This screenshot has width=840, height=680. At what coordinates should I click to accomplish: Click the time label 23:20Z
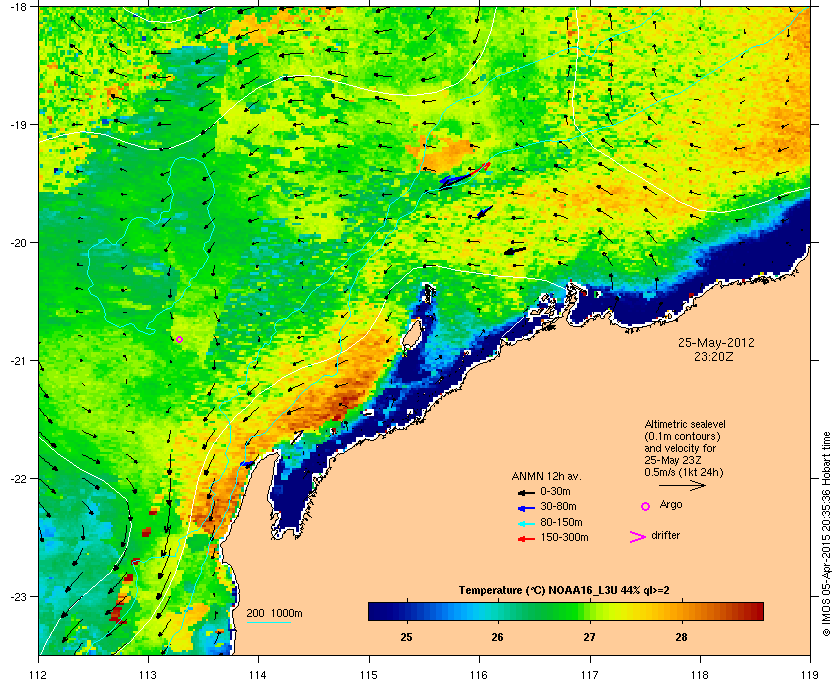(x=714, y=356)
